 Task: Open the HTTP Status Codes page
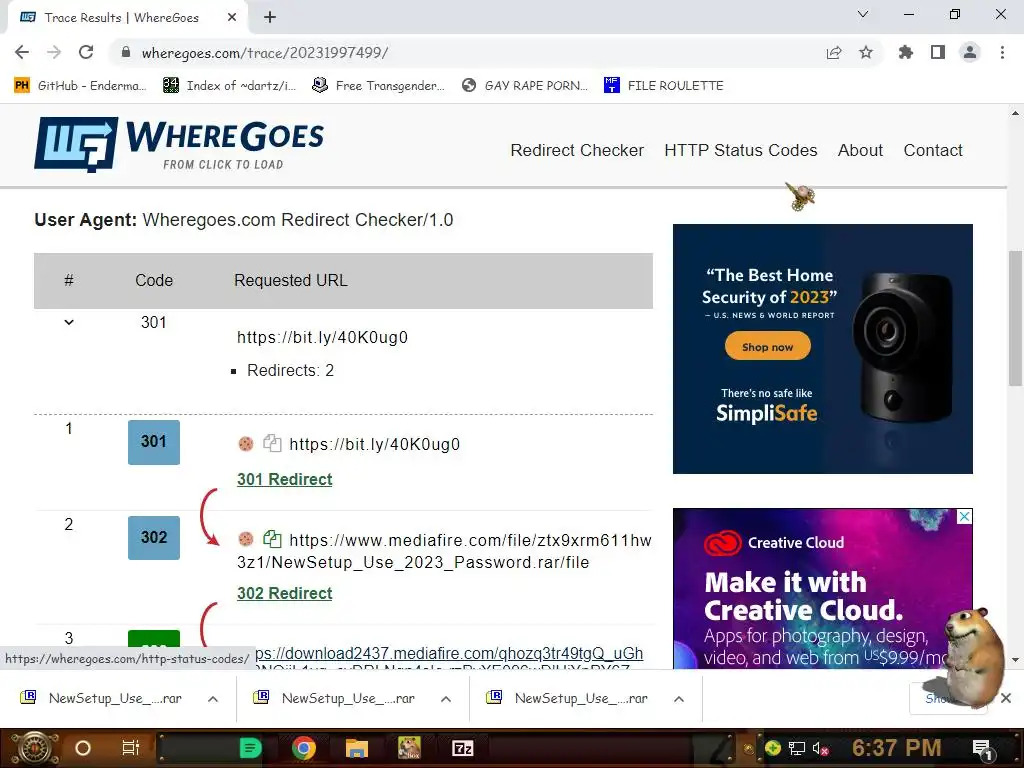741,150
